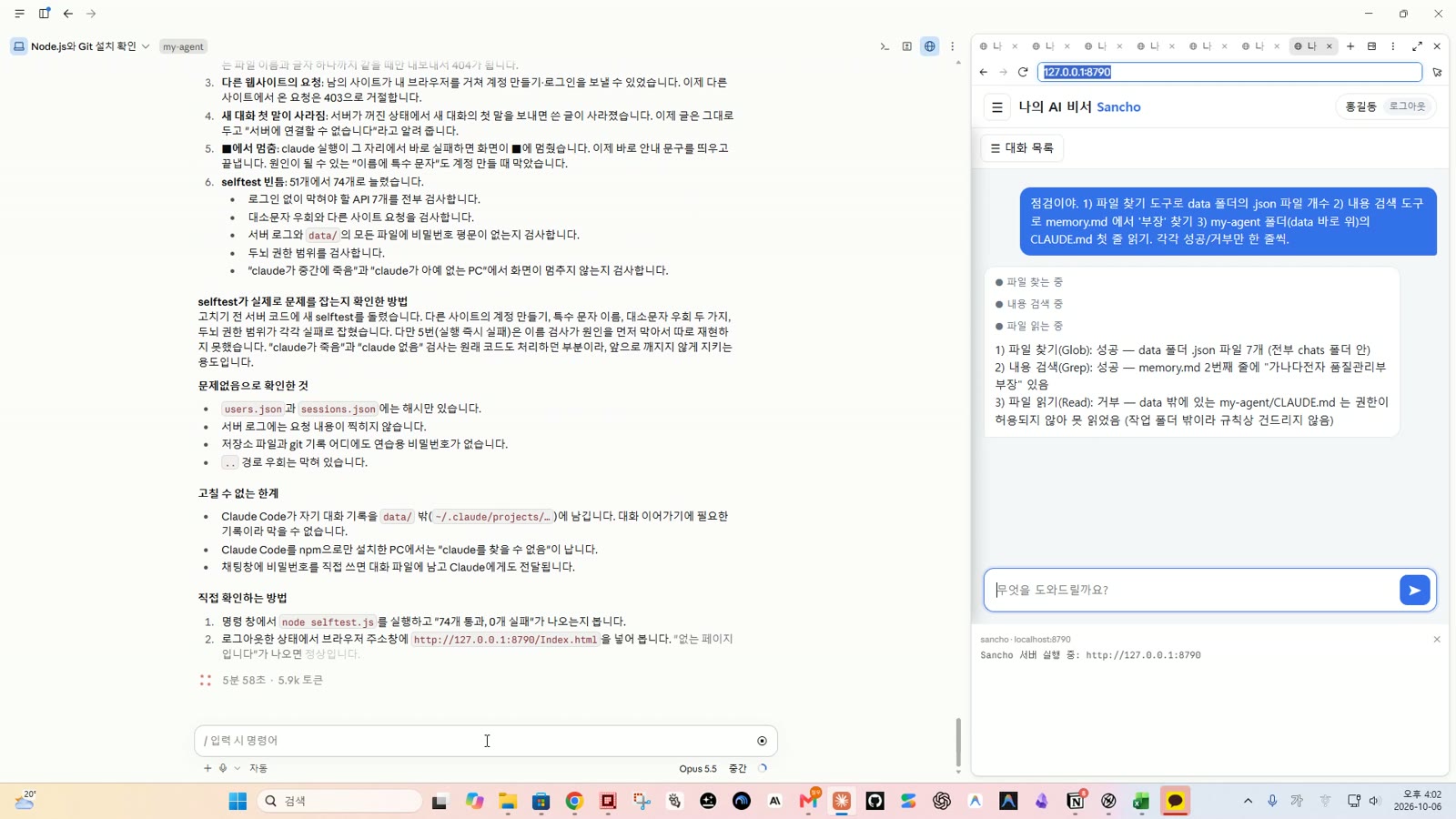Toggle the sidebar panel icon
Screen dimensions: 1456x819
coord(44,14)
